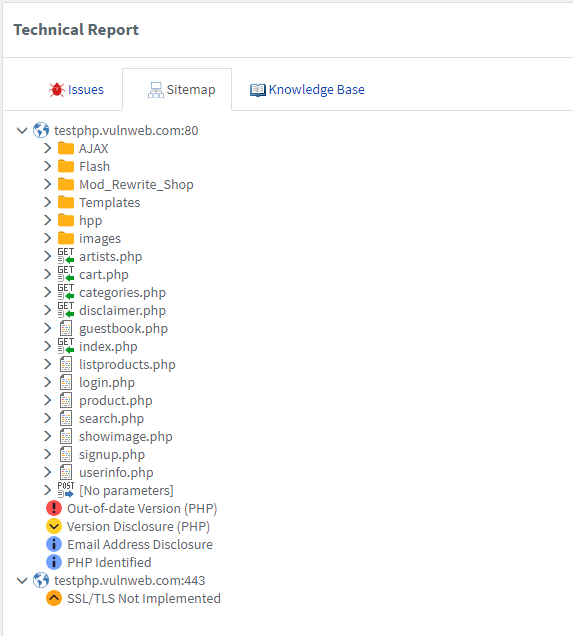Click the POST icon beside [No parameters]
The image size is (573, 636).
(x=66, y=490)
